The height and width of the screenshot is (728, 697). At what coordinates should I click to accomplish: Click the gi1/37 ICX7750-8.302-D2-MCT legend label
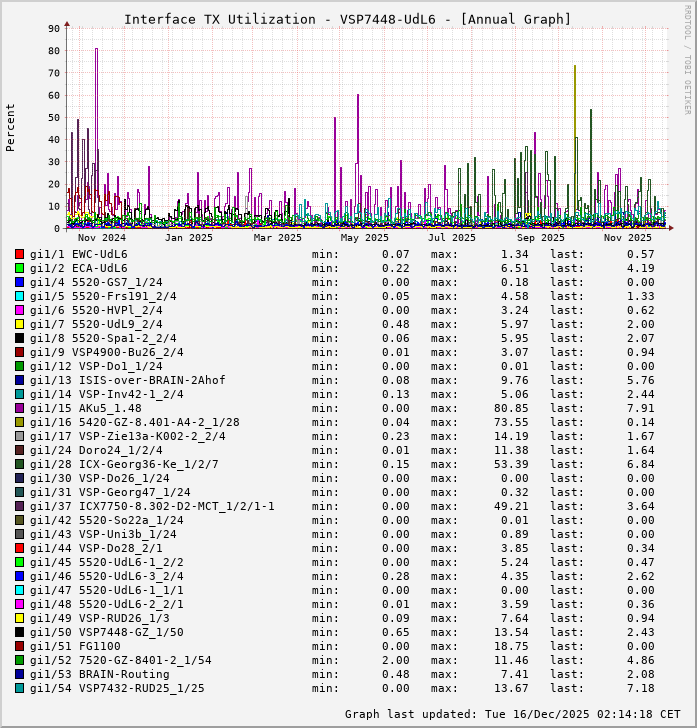[152, 506]
